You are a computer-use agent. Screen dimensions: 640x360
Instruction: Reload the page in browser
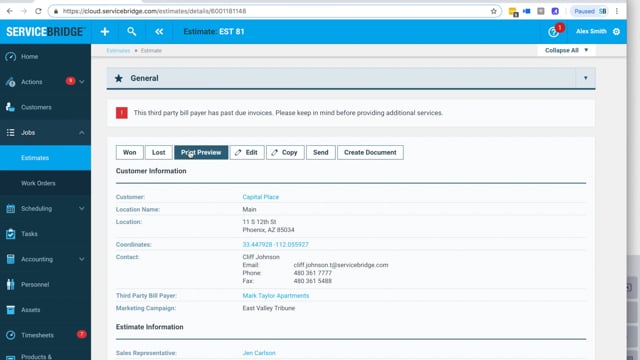pos(38,11)
